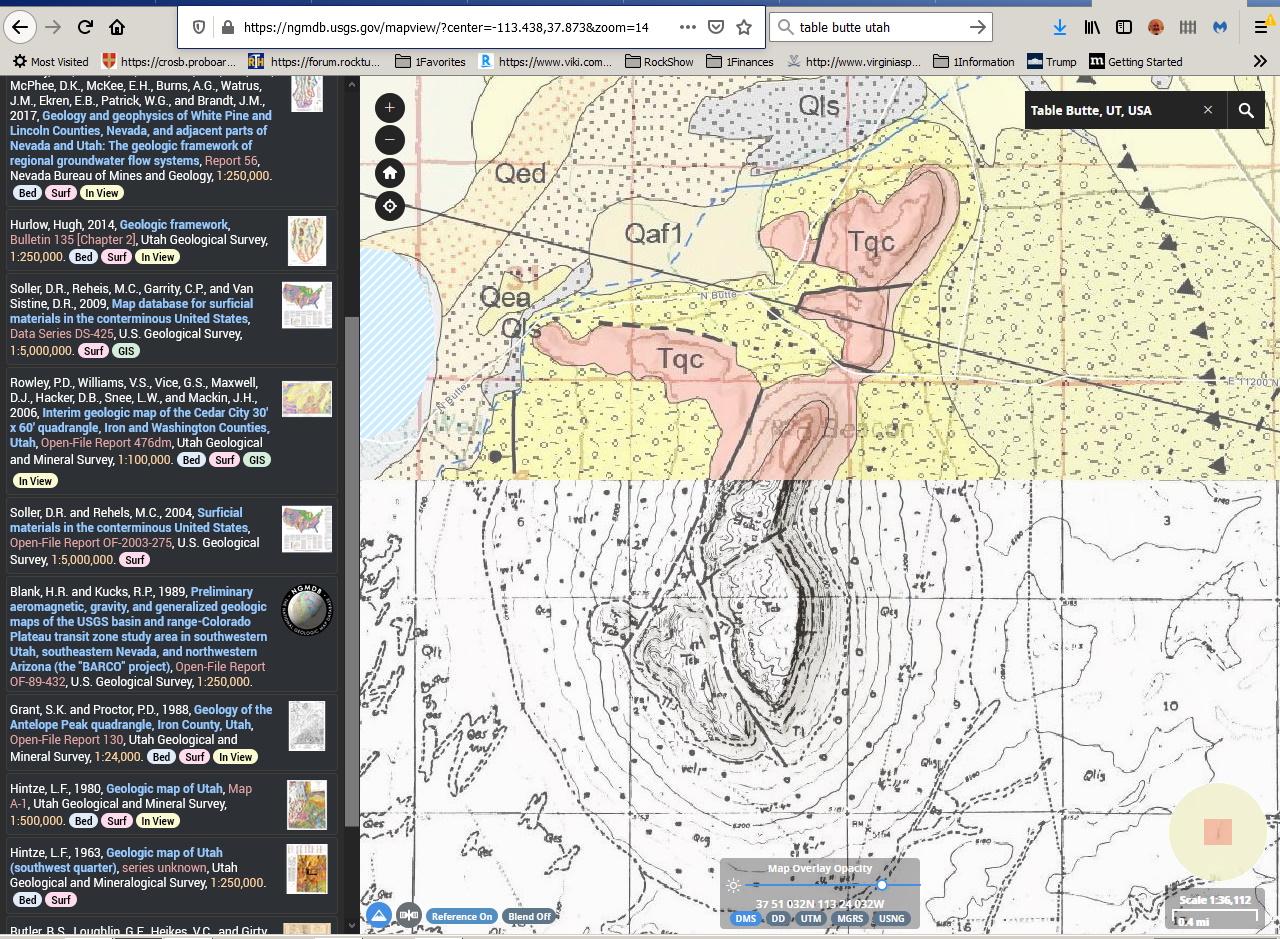This screenshot has width=1280, height=939.
Task: Click the browser search box containing 'table butte utah'
Action: (x=880, y=27)
